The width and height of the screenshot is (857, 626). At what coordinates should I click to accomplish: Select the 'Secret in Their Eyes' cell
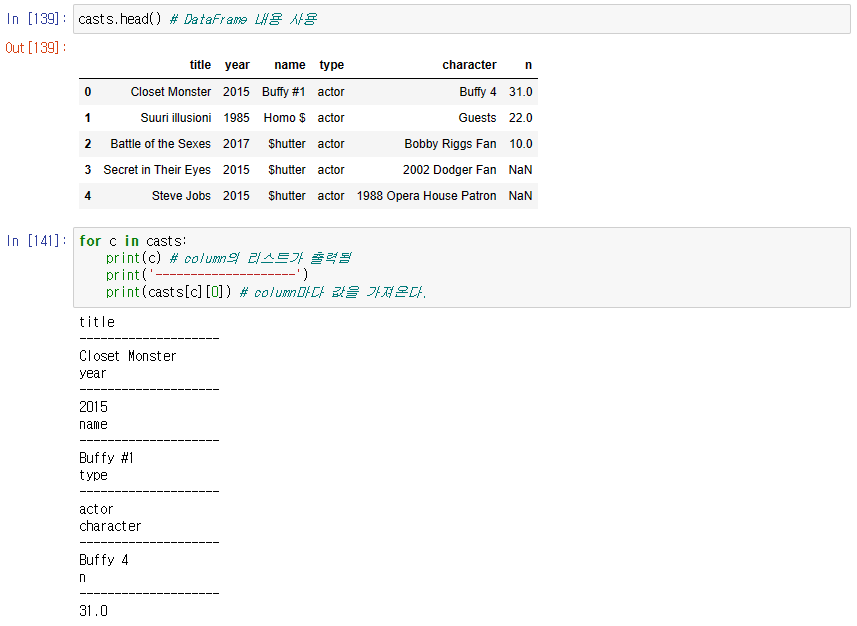pyautogui.click(x=157, y=170)
